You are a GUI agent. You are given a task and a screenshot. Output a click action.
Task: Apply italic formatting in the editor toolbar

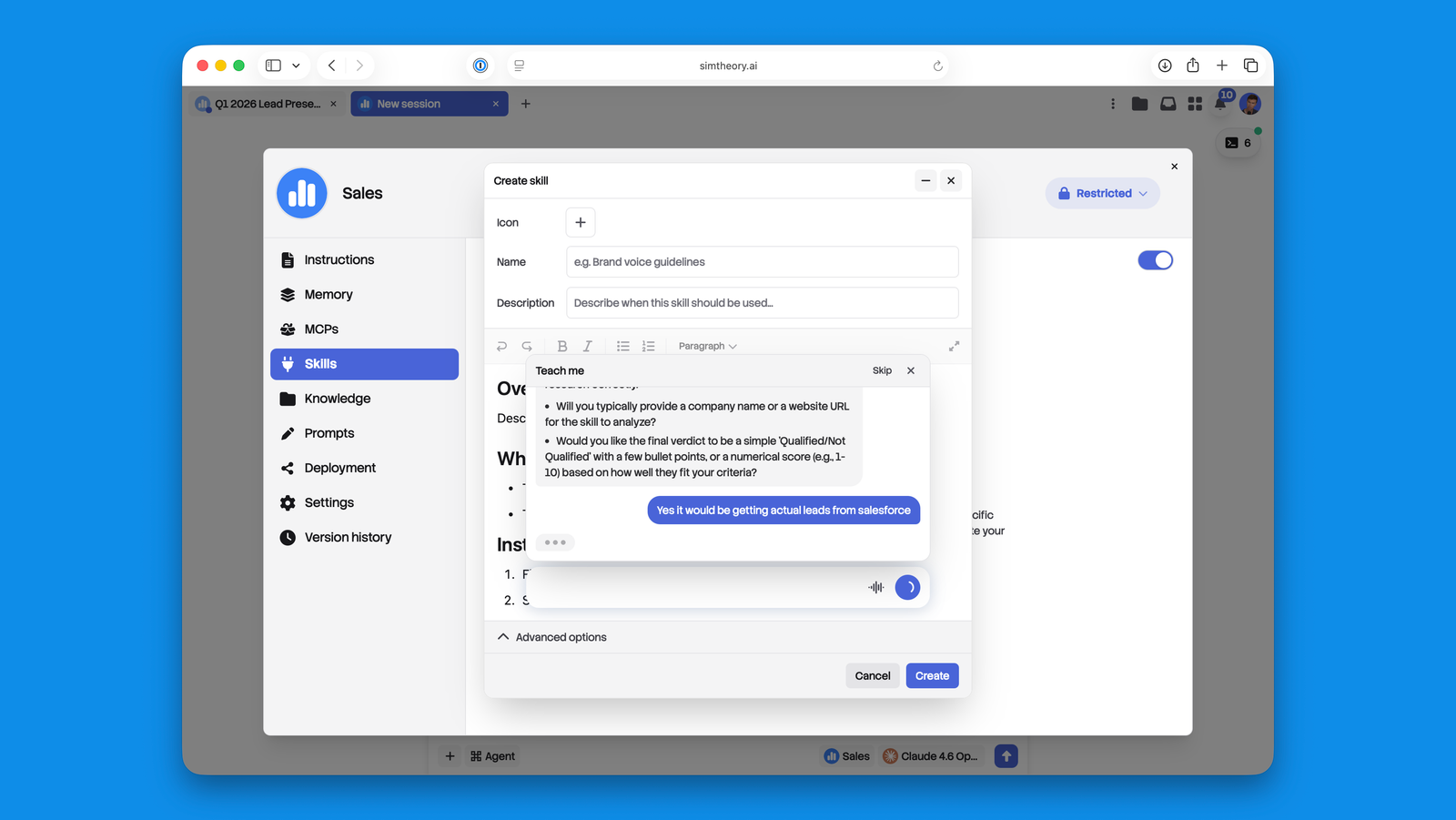click(588, 346)
